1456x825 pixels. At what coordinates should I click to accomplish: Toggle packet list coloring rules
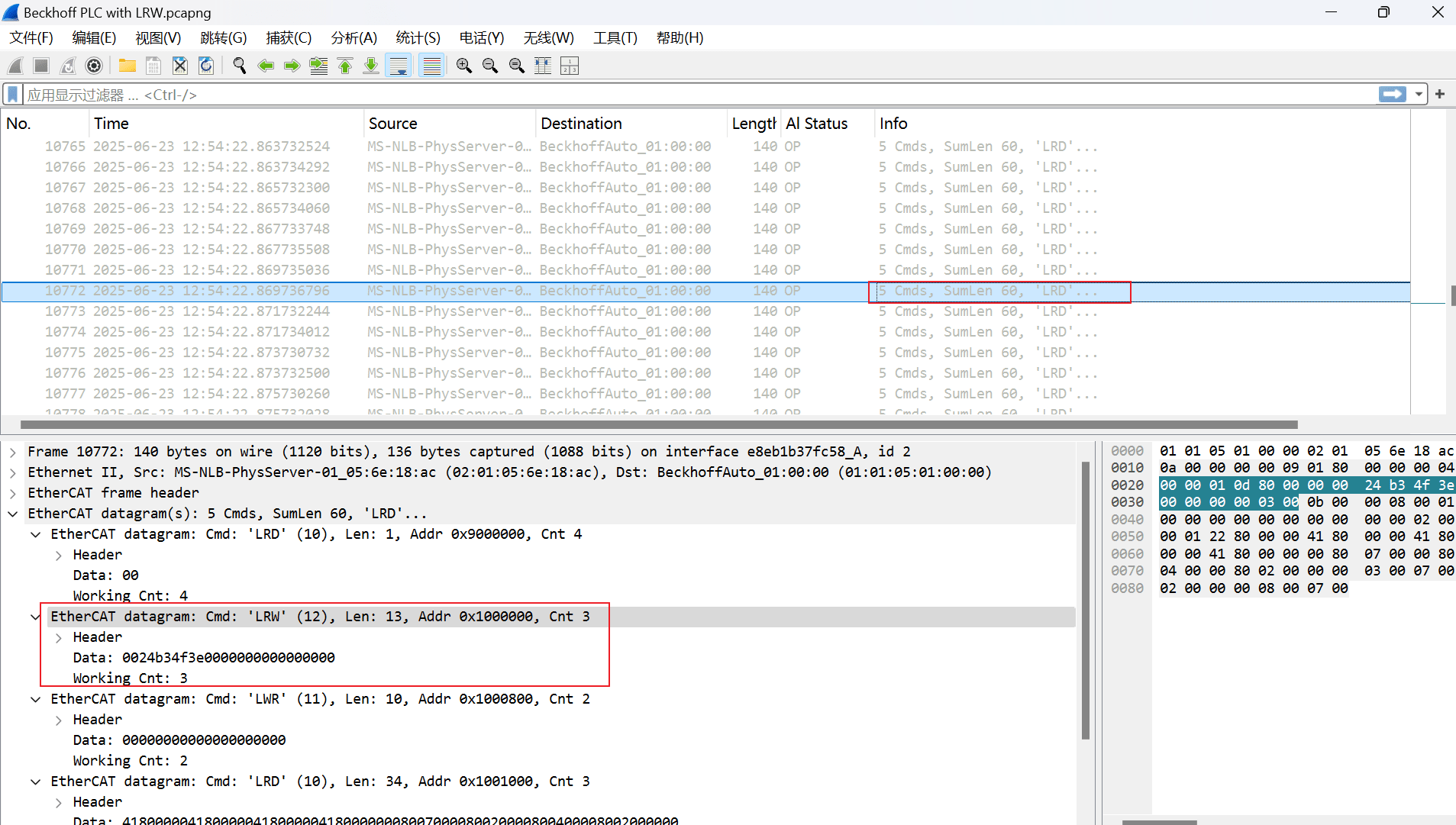(x=431, y=66)
